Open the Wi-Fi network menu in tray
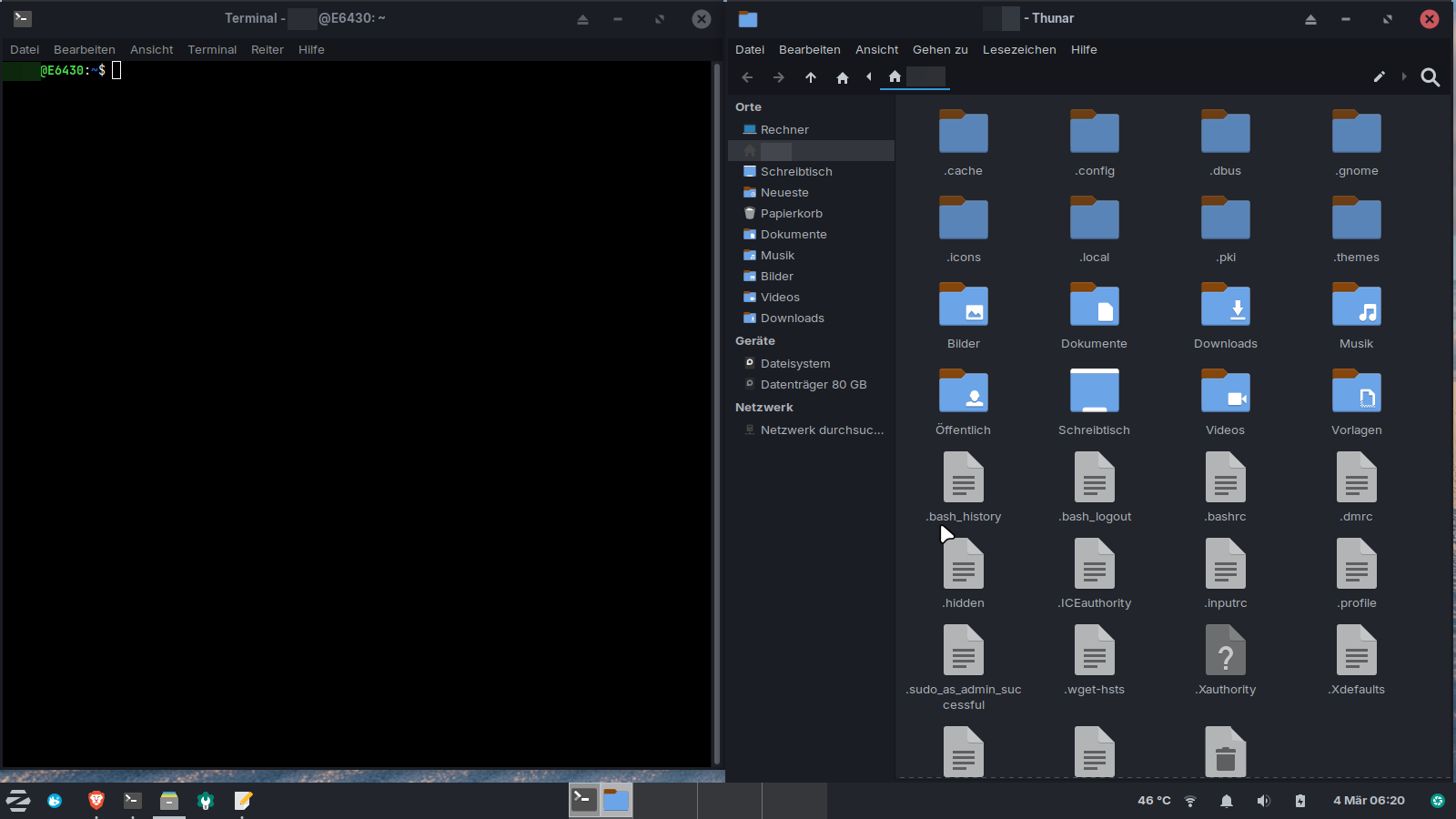Screen dimensions: 1456x819 point(1190,801)
